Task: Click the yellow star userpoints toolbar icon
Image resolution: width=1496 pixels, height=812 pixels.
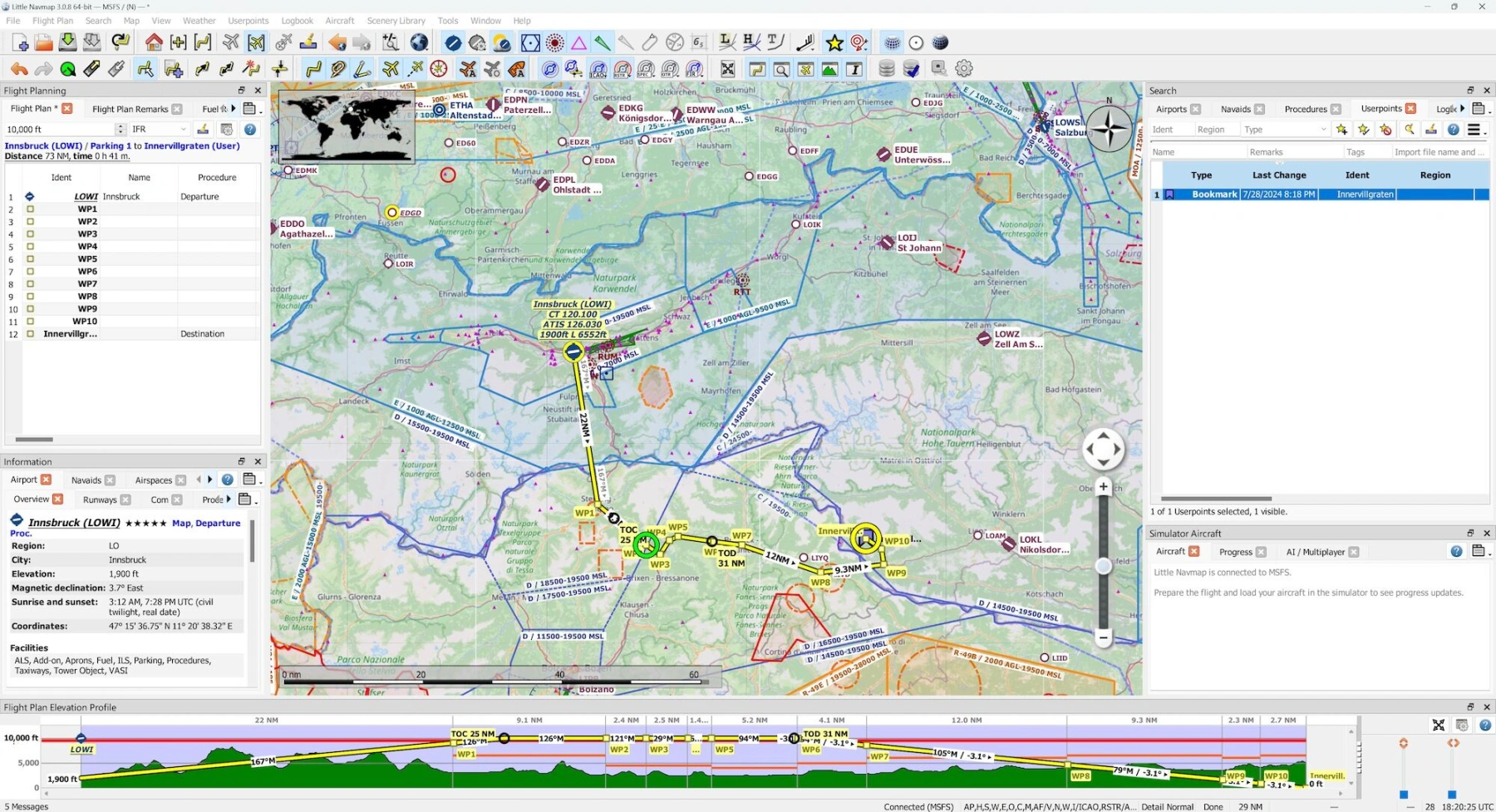Action: point(834,42)
